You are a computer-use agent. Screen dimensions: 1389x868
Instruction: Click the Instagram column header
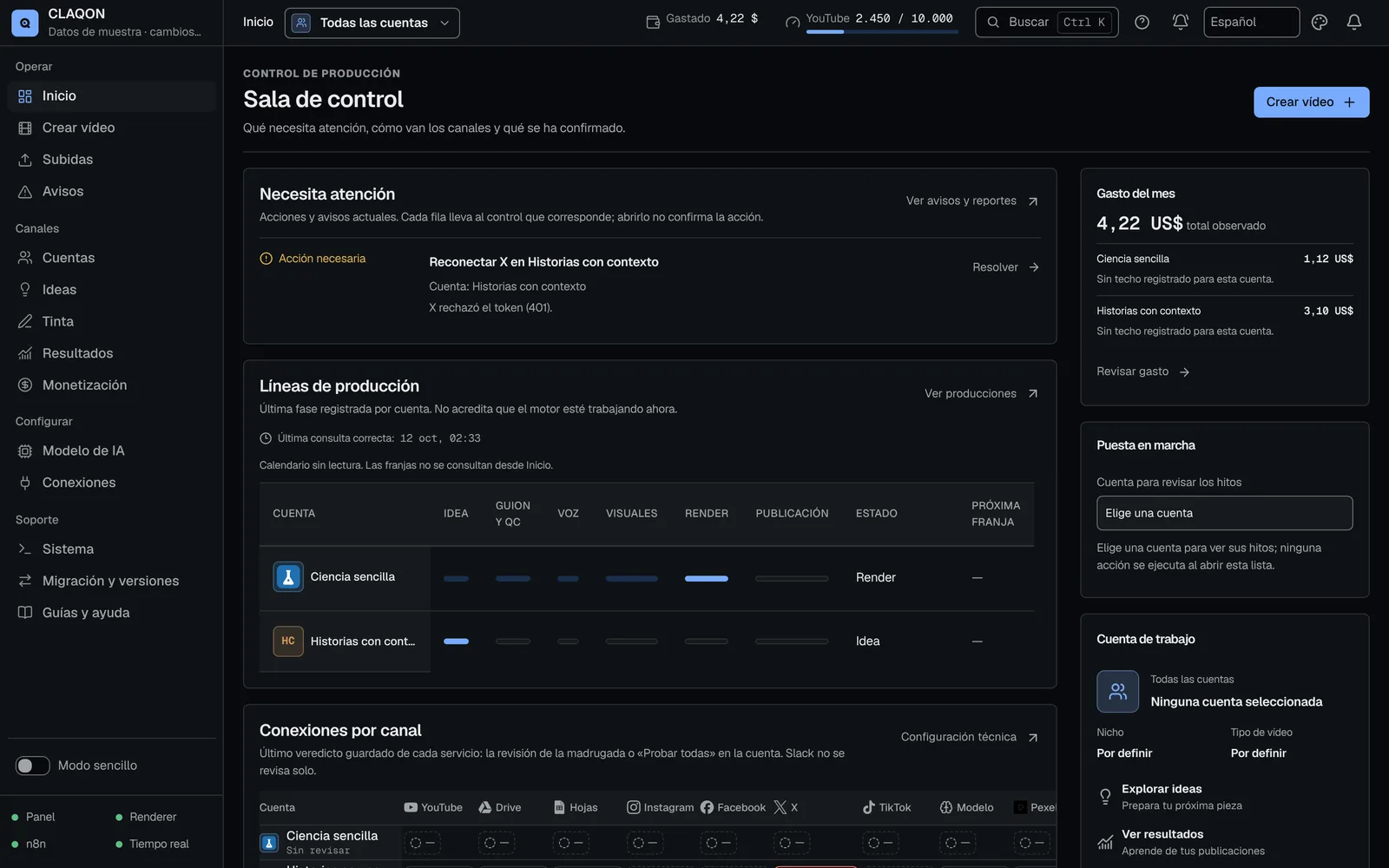pyautogui.click(x=661, y=807)
